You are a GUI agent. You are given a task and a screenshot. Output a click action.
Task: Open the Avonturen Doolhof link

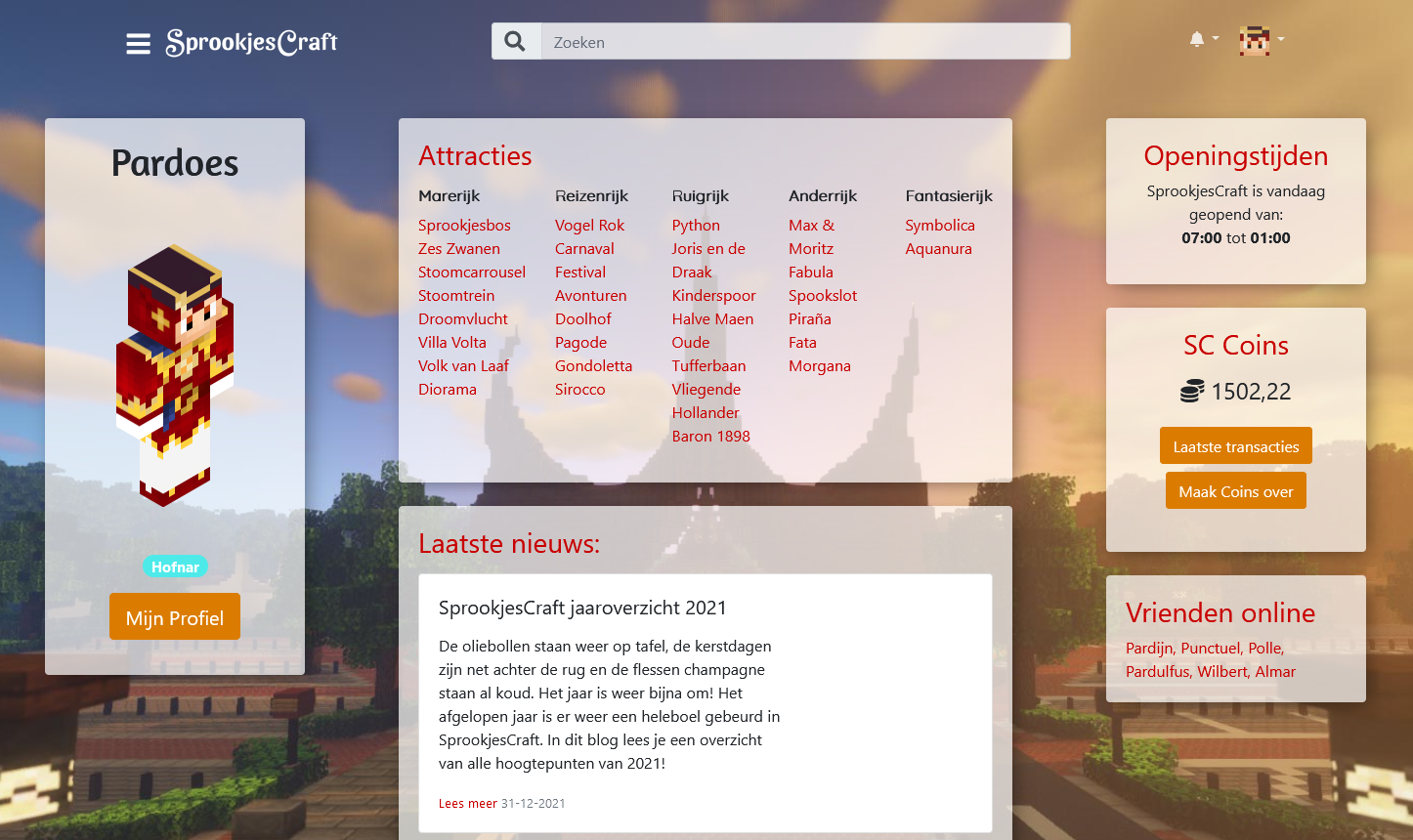point(590,307)
